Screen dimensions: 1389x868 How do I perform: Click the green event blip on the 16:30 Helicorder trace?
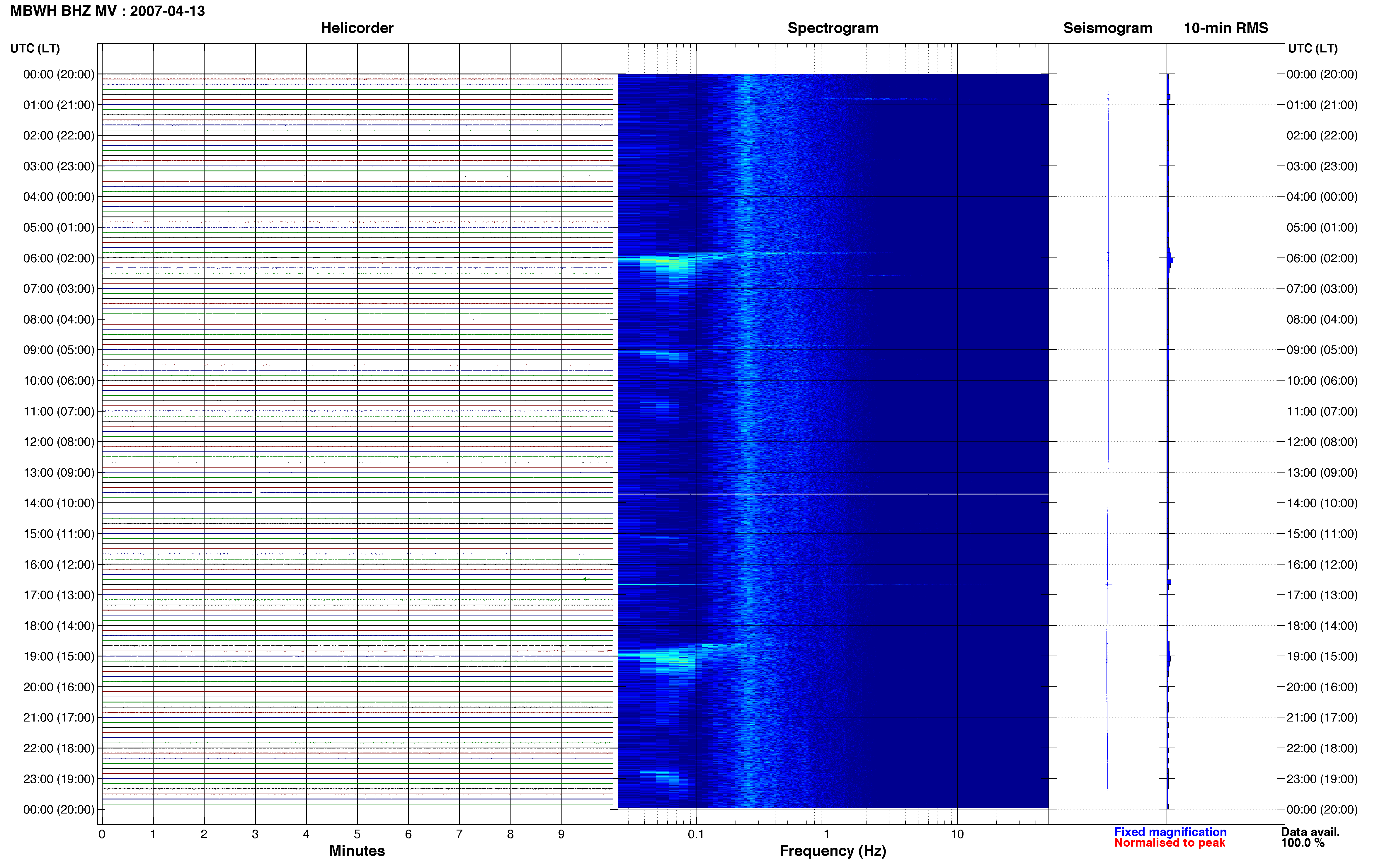(x=586, y=579)
